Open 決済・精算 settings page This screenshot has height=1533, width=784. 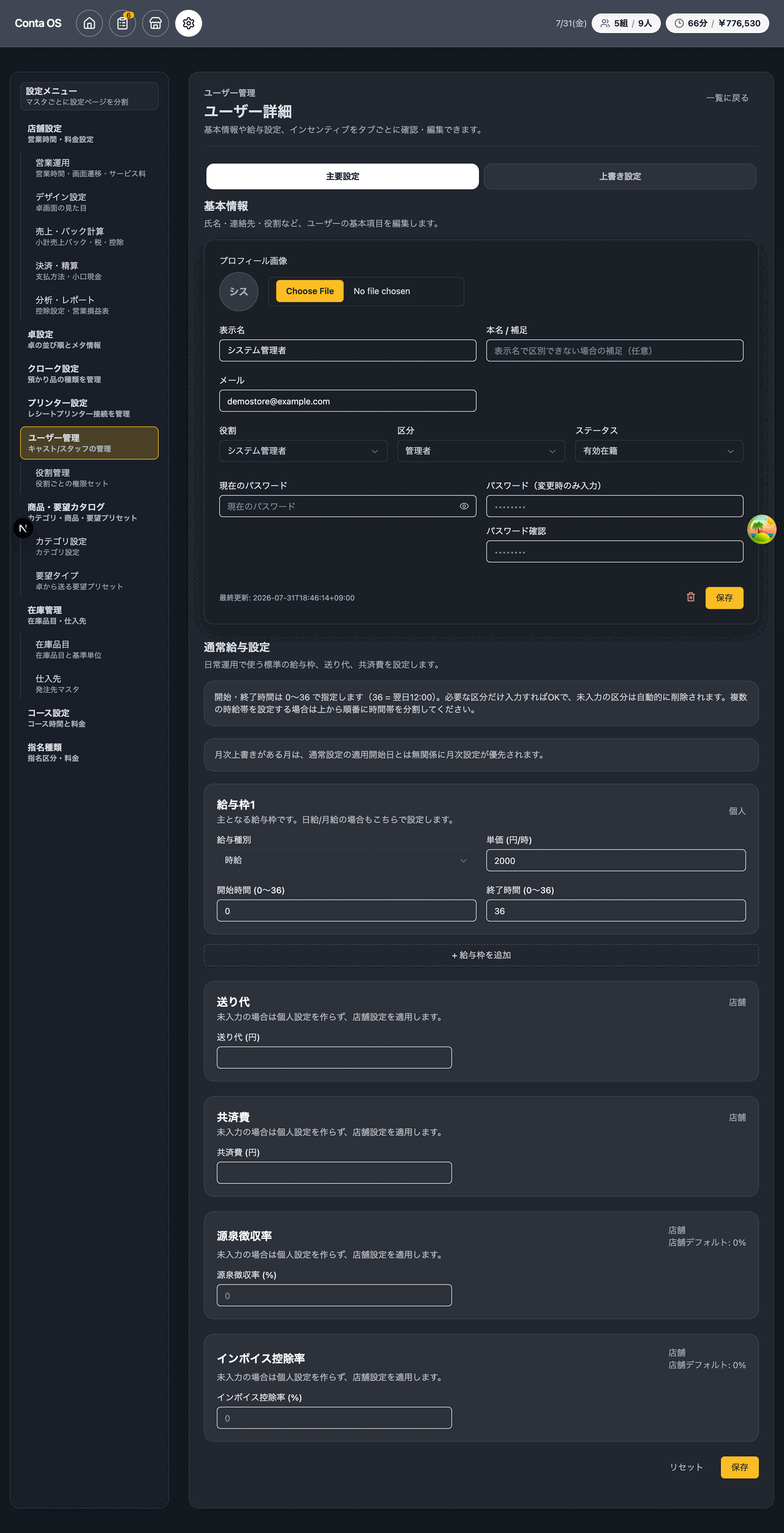93,271
